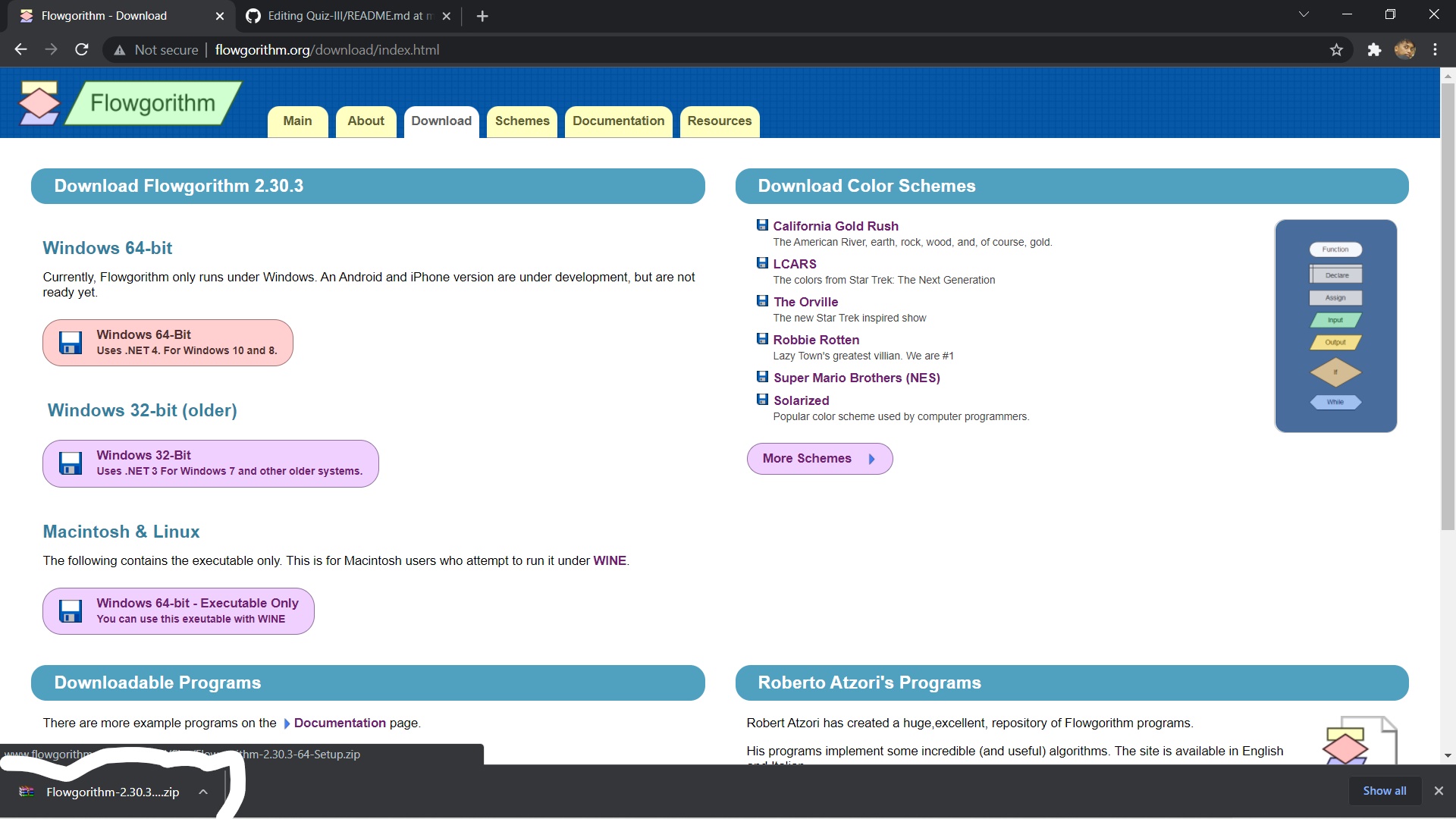This screenshot has height=819, width=1456.
Task: Click the 'Download Flowgorithm 2.30.3' heading
Action: (178, 186)
